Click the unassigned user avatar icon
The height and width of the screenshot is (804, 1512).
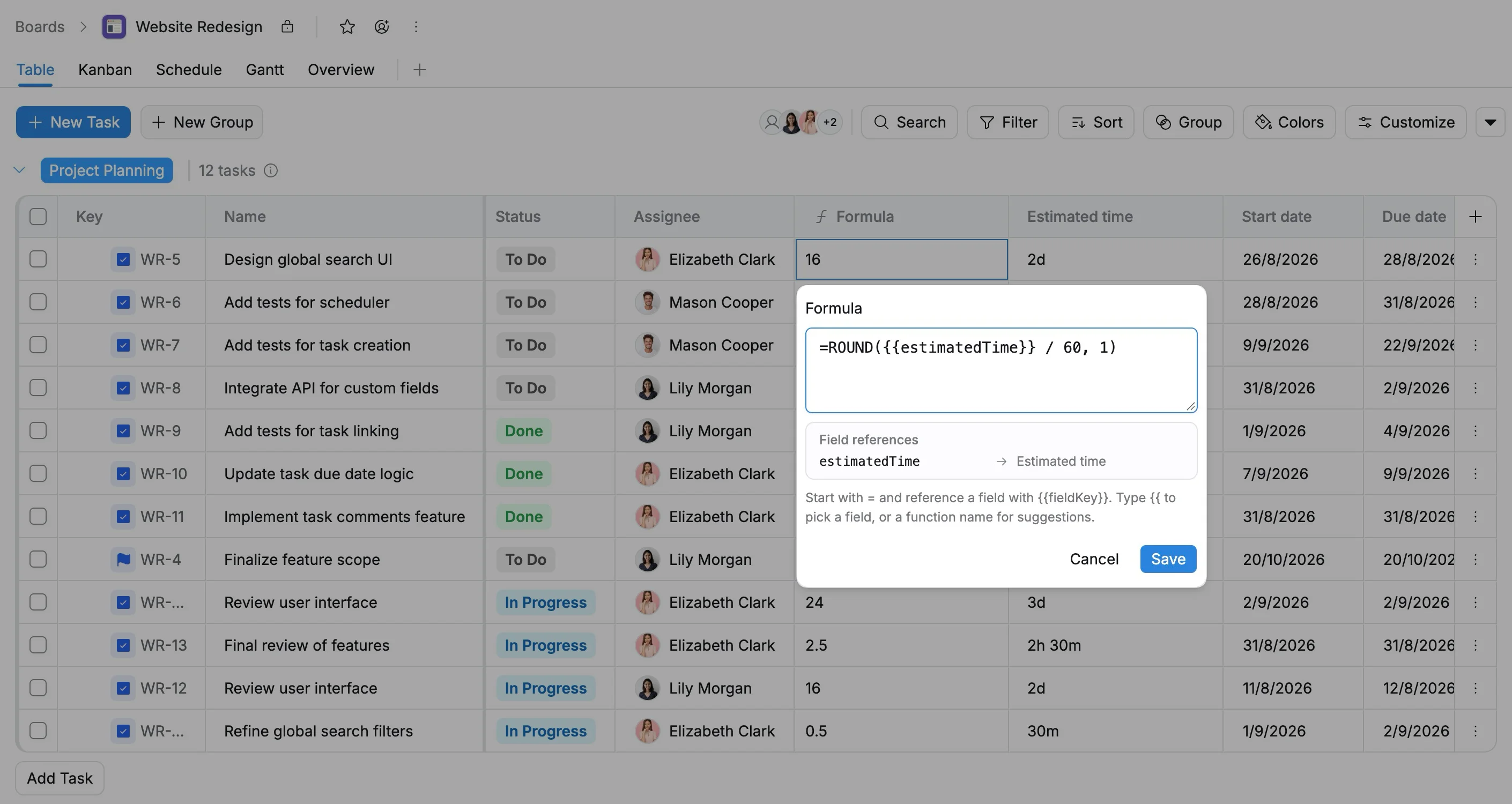click(771, 122)
